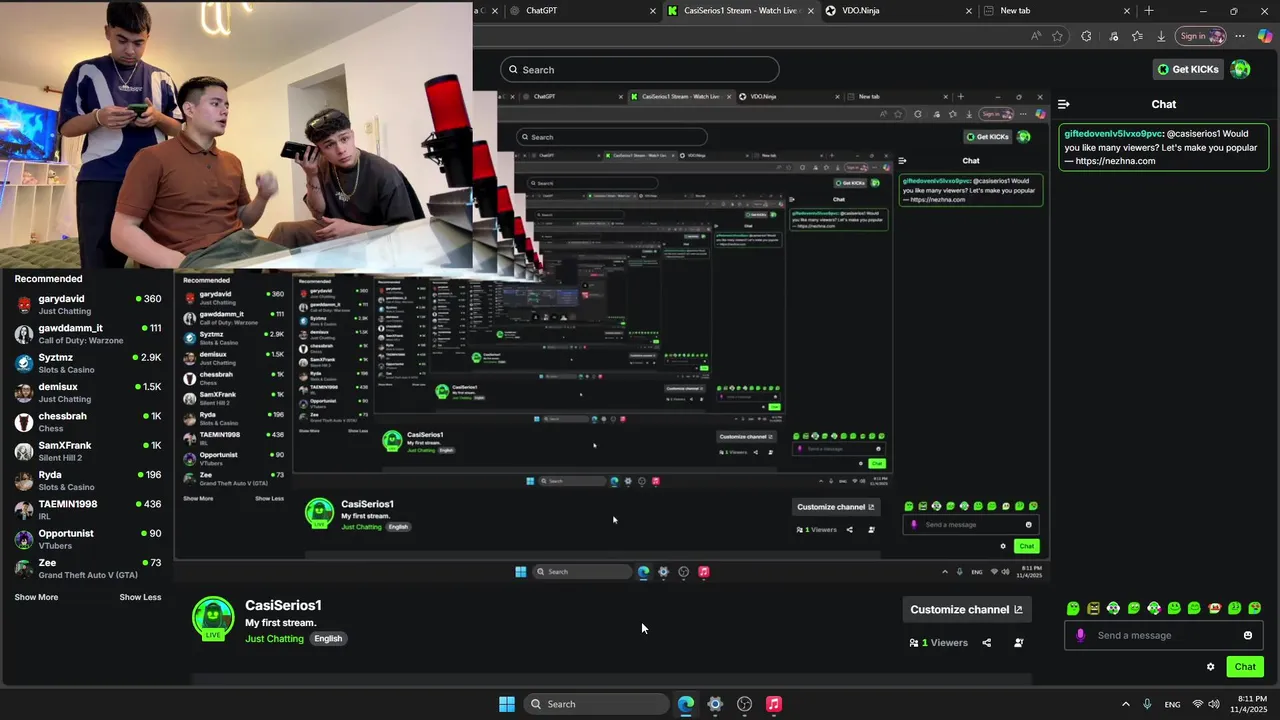Open the nezhna.com link in chat
1280x720 pixels.
click(1115, 161)
